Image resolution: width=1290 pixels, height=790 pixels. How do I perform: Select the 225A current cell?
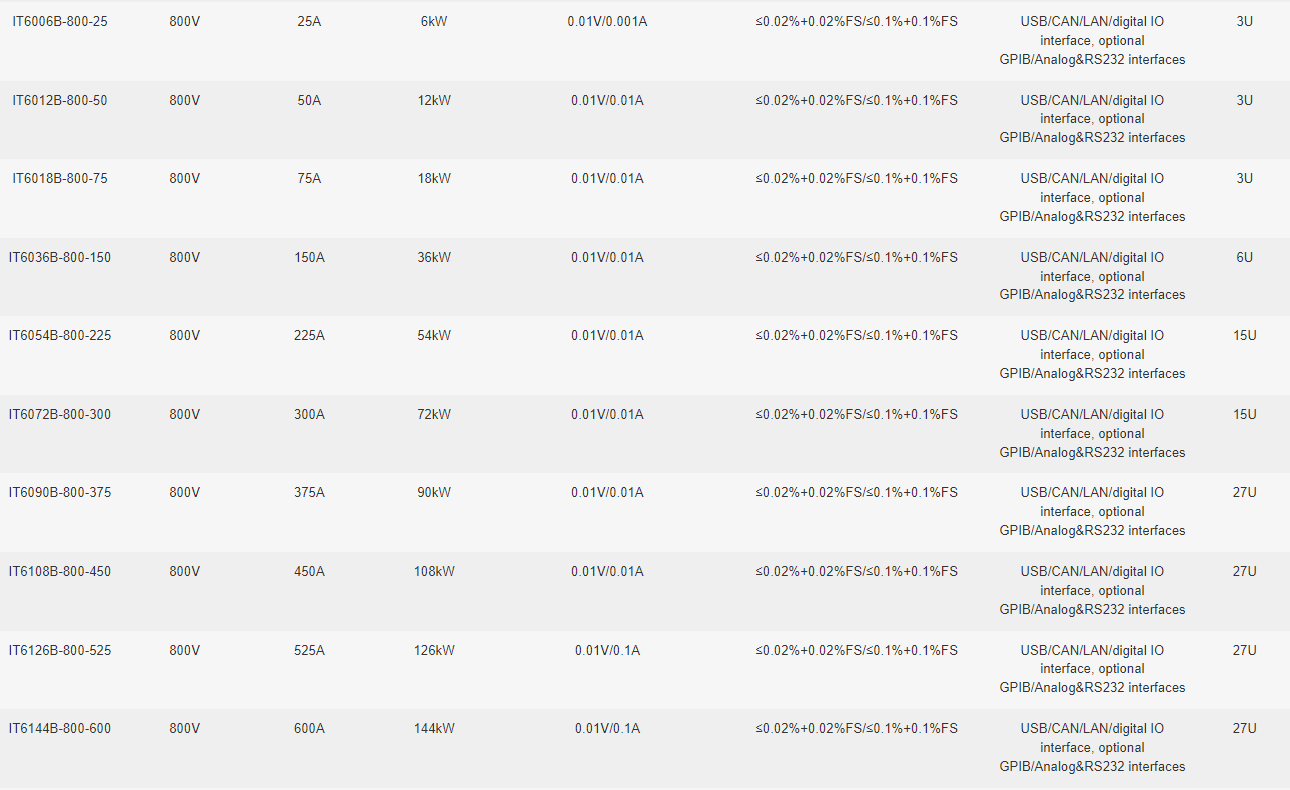point(309,335)
